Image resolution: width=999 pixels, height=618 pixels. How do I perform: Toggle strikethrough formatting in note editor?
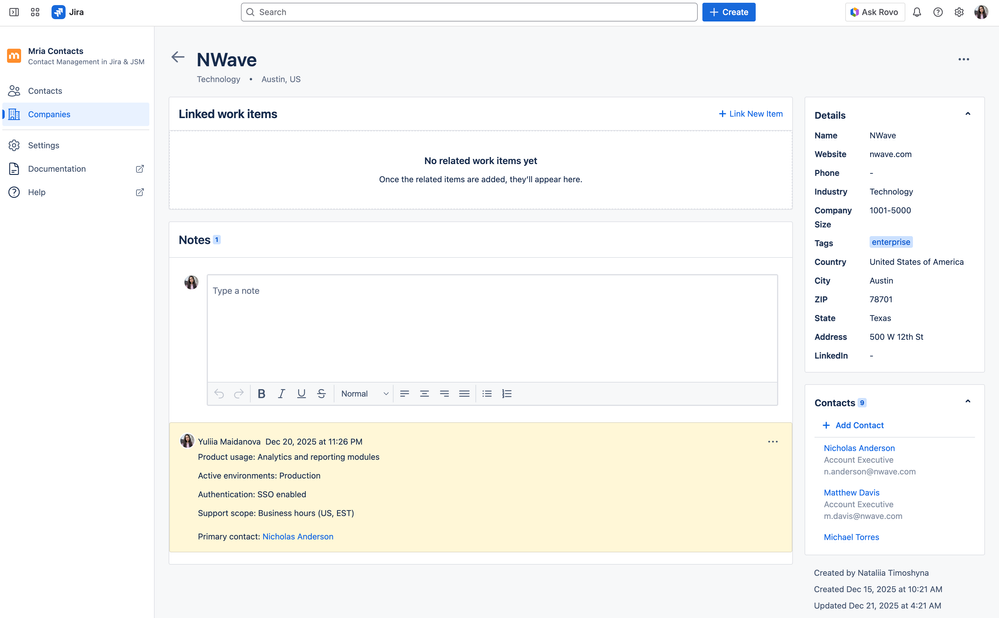tap(321, 394)
